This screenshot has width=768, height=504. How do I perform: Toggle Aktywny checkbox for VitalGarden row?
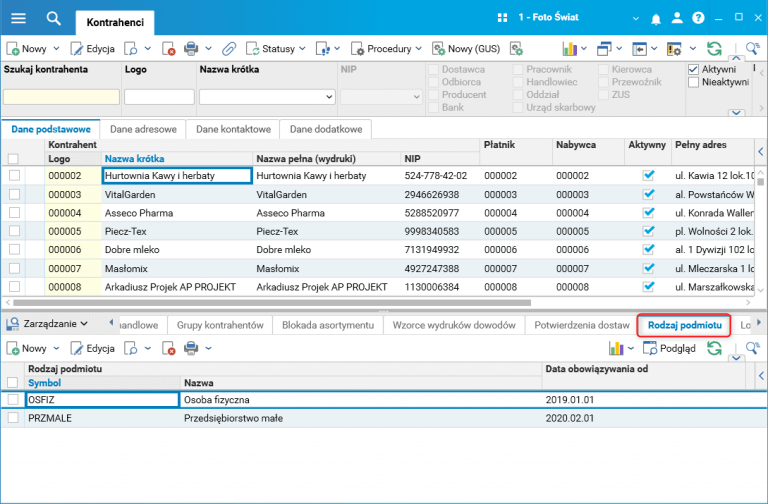pyautogui.click(x=648, y=195)
